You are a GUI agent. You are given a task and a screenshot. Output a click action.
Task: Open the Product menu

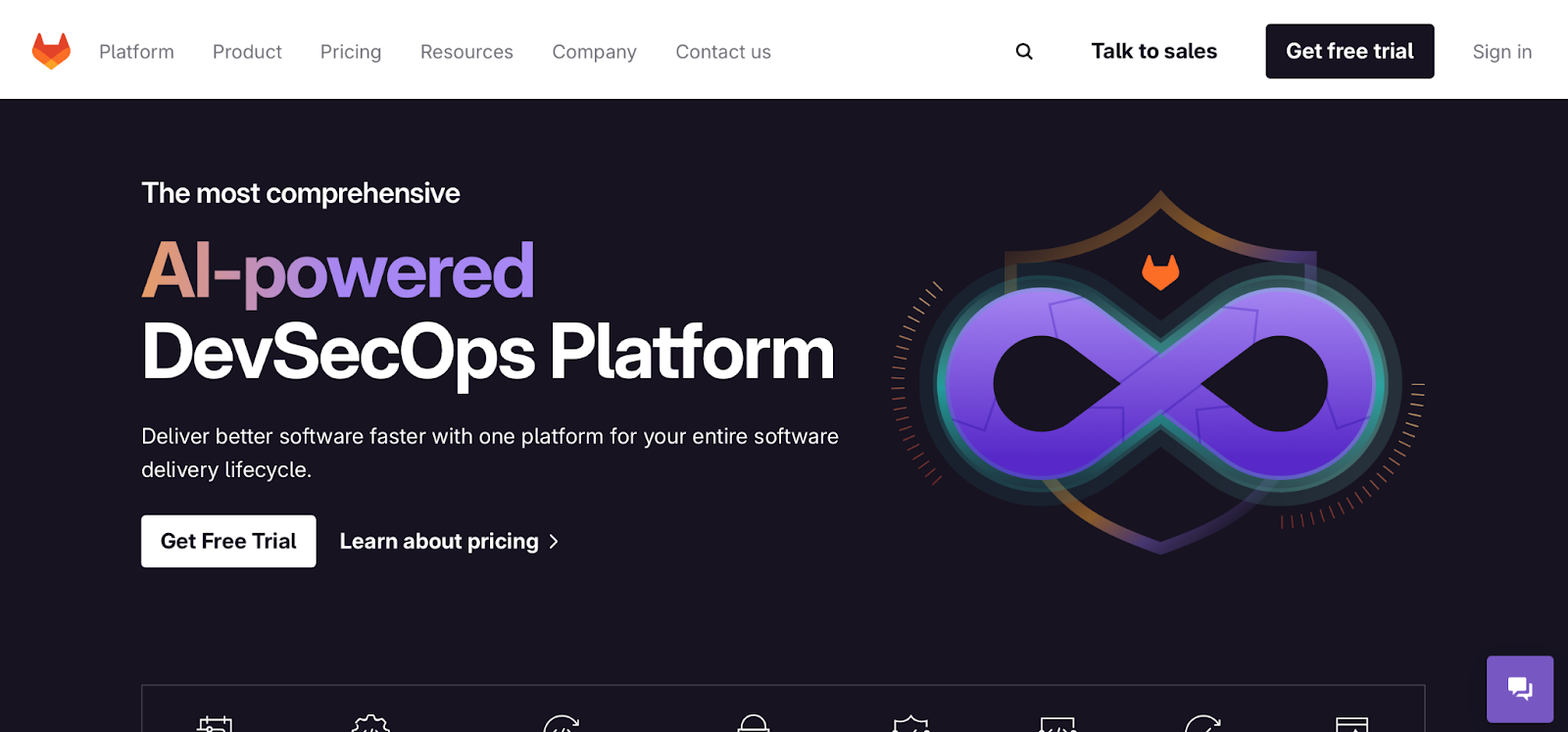click(x=247, y=52)
